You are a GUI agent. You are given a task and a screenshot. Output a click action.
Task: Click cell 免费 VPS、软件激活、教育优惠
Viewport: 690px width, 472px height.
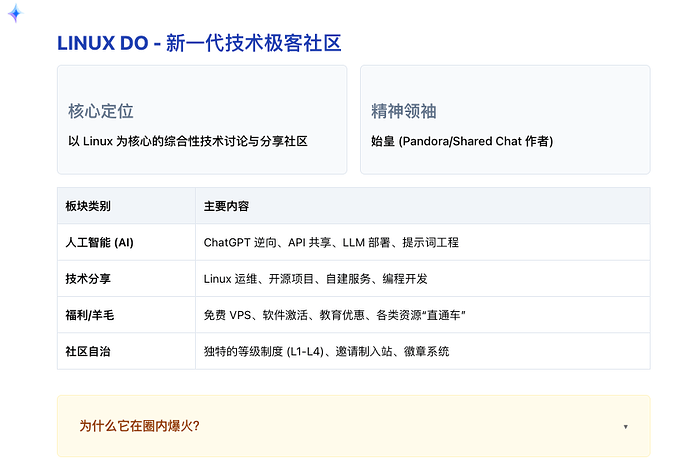pyautogui.click(x=423, y=315)
